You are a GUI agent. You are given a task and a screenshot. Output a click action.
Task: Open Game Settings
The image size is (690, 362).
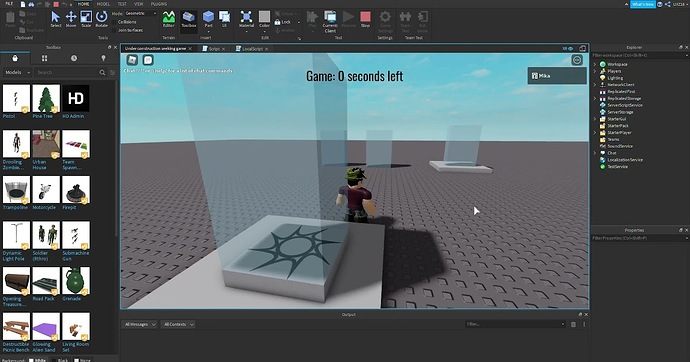(x=385, y=22)
